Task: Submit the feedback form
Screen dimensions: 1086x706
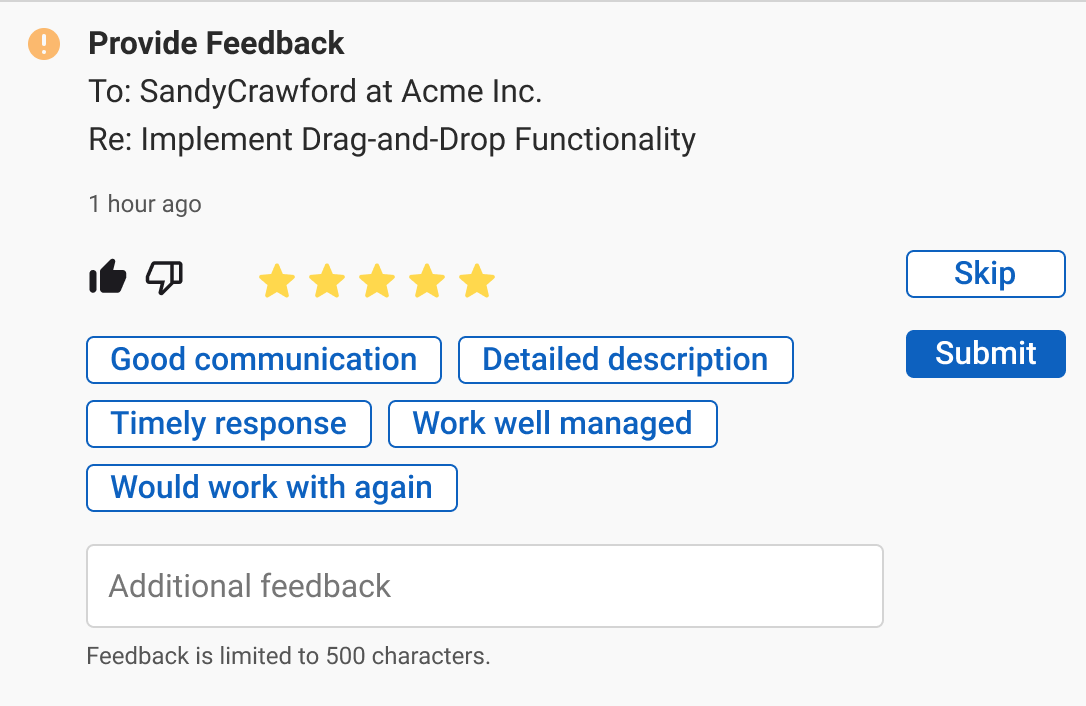Action: point(986,353)
